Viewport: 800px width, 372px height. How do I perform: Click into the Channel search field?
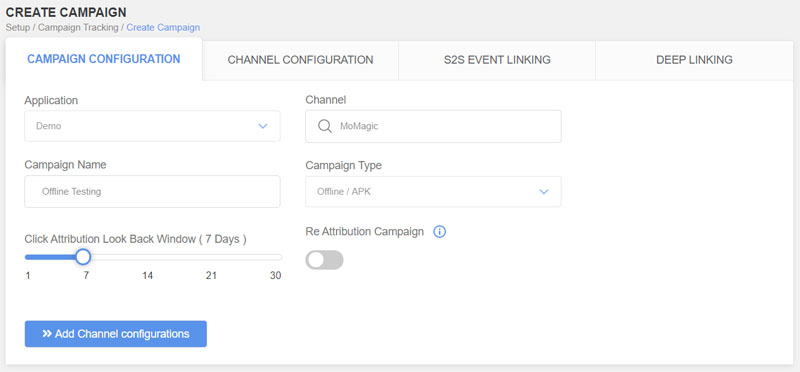click(433, 126)
